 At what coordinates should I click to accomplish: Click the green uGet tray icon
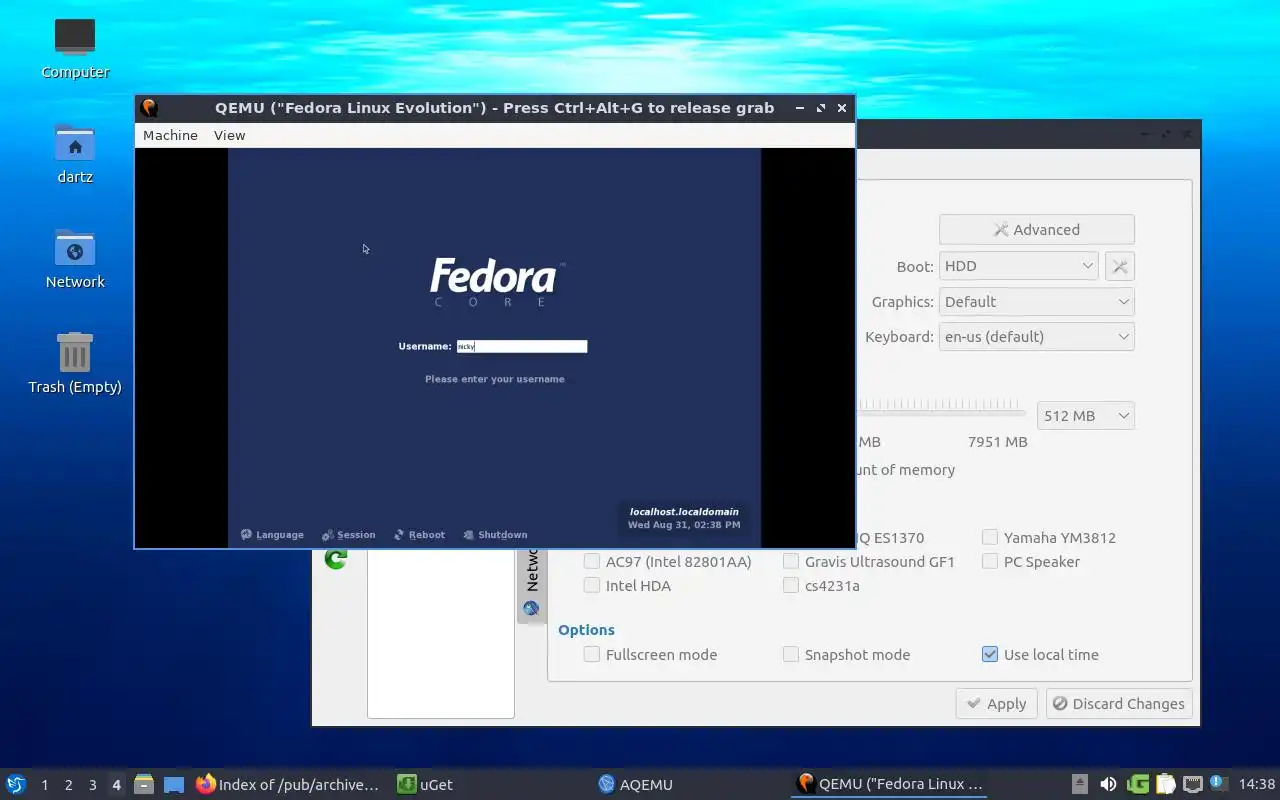[x=1138, y=784]
